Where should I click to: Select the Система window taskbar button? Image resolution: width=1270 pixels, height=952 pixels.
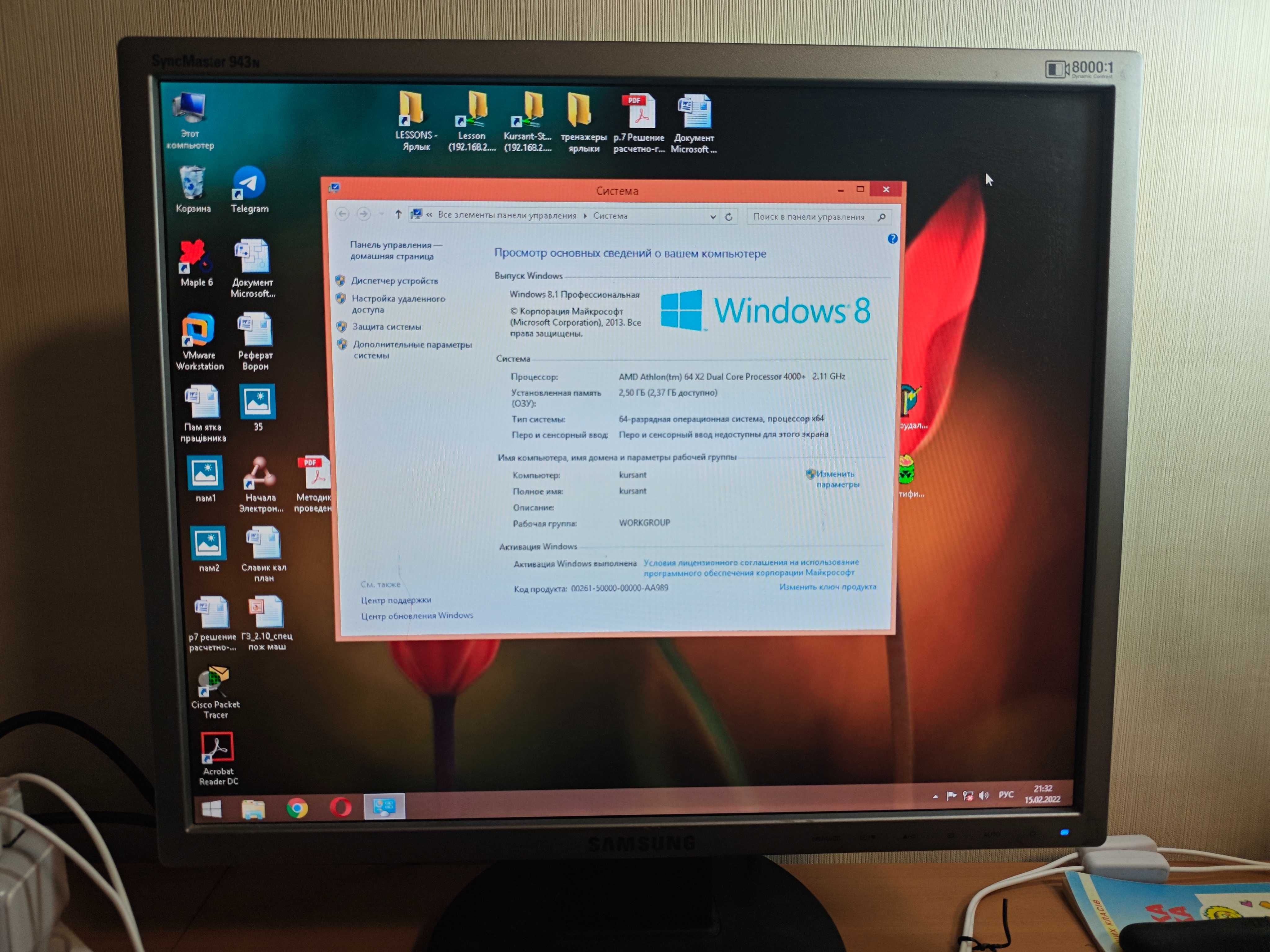pos(384,806)
